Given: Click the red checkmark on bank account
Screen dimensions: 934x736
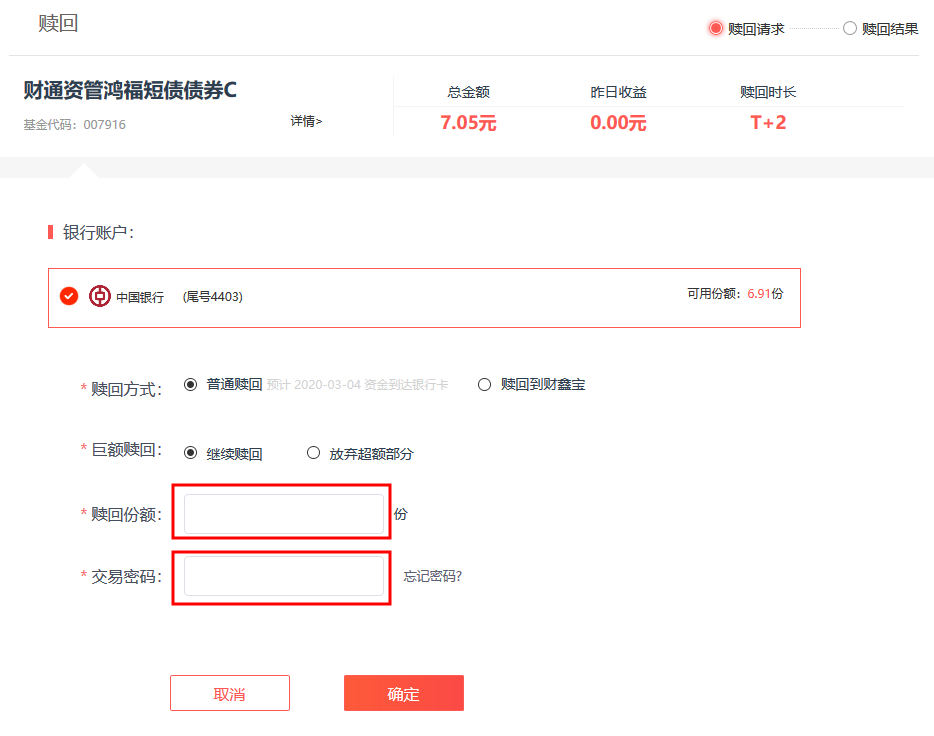Looking at the screenshot, I should click(x=69, y=296).
